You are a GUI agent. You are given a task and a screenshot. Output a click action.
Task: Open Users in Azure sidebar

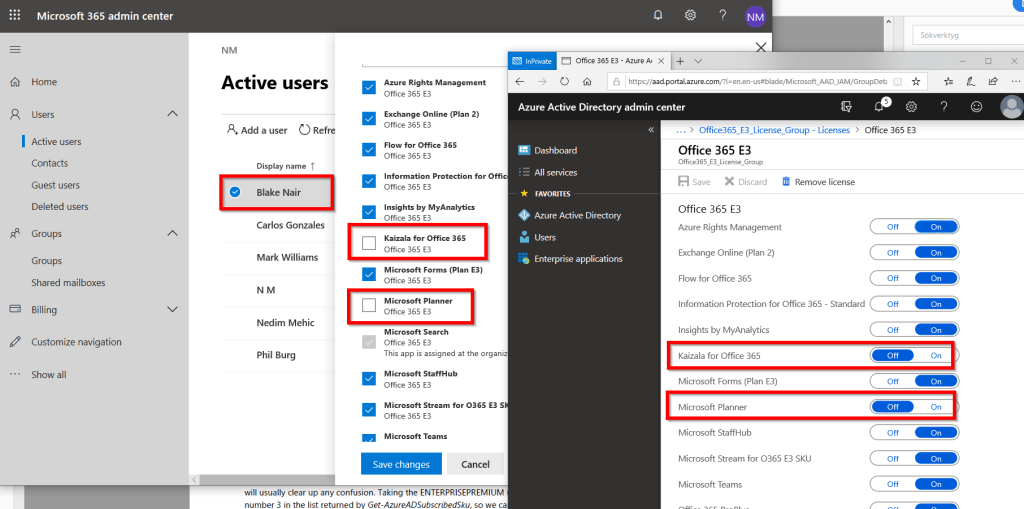[x=545, y=237]
